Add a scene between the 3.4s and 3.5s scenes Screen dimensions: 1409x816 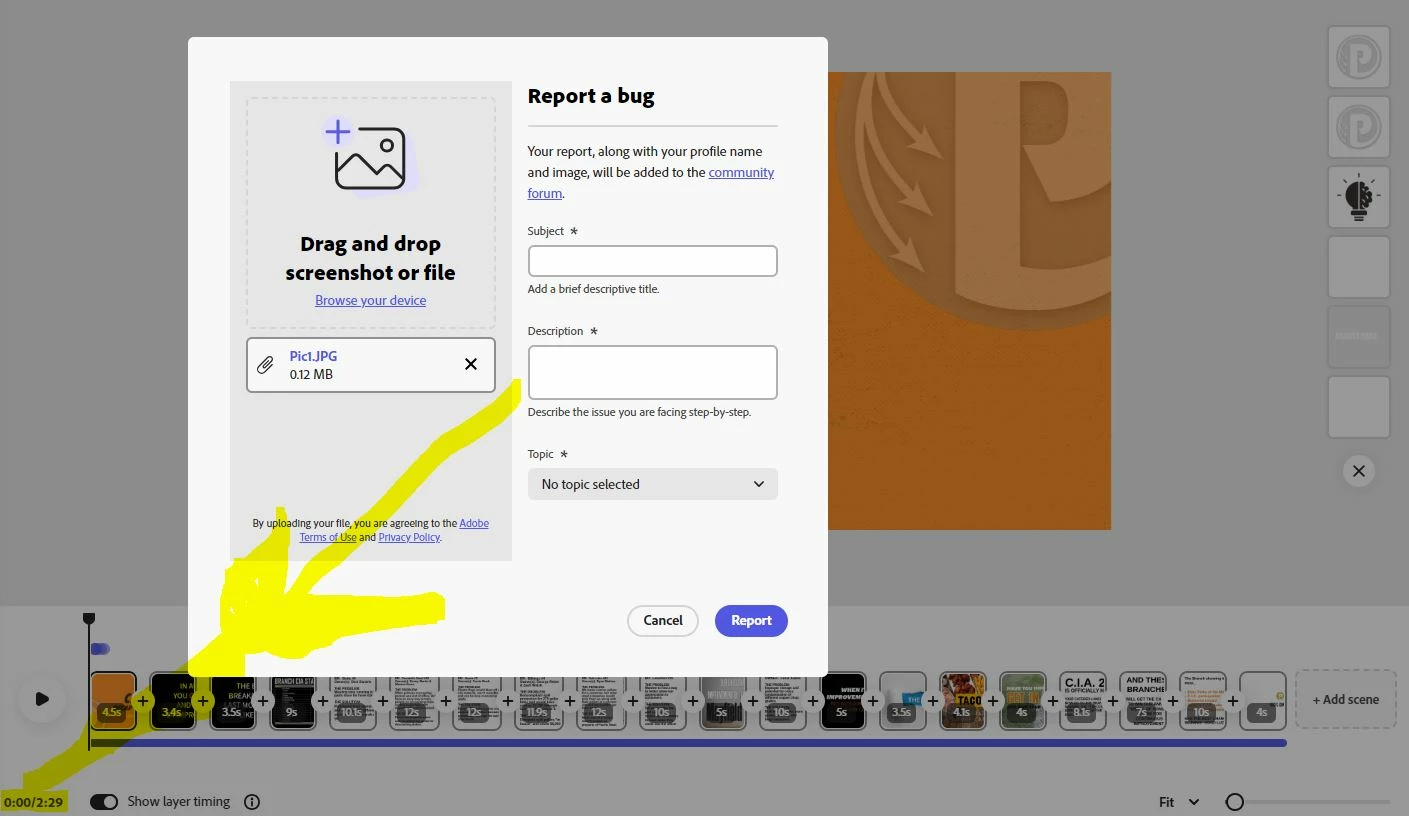[203, 701]
